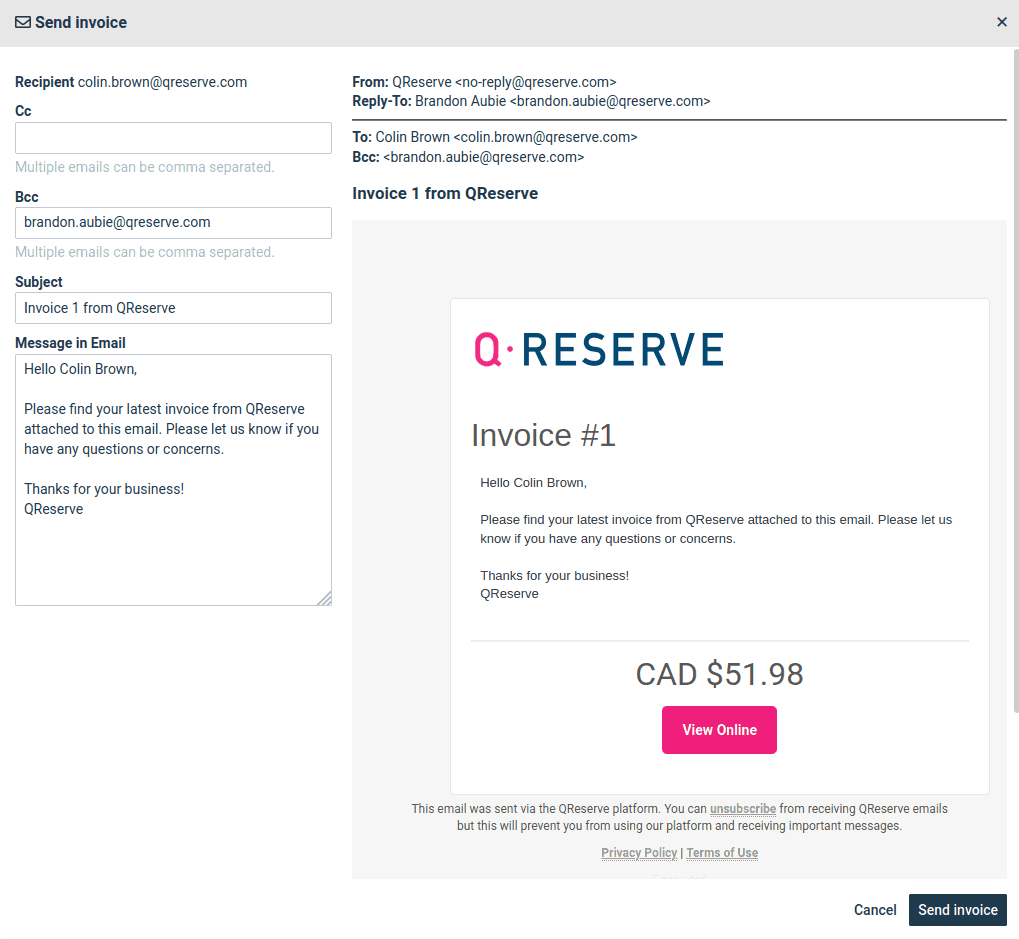This screenshot has height=939, width=1019.
Task: Click the unsubscribe link
Action: tap(742, 808)
